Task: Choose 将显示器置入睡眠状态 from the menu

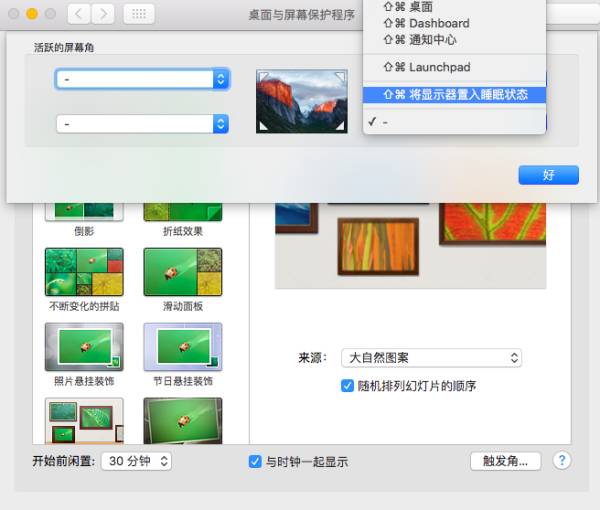Action: tap(455, 95)
